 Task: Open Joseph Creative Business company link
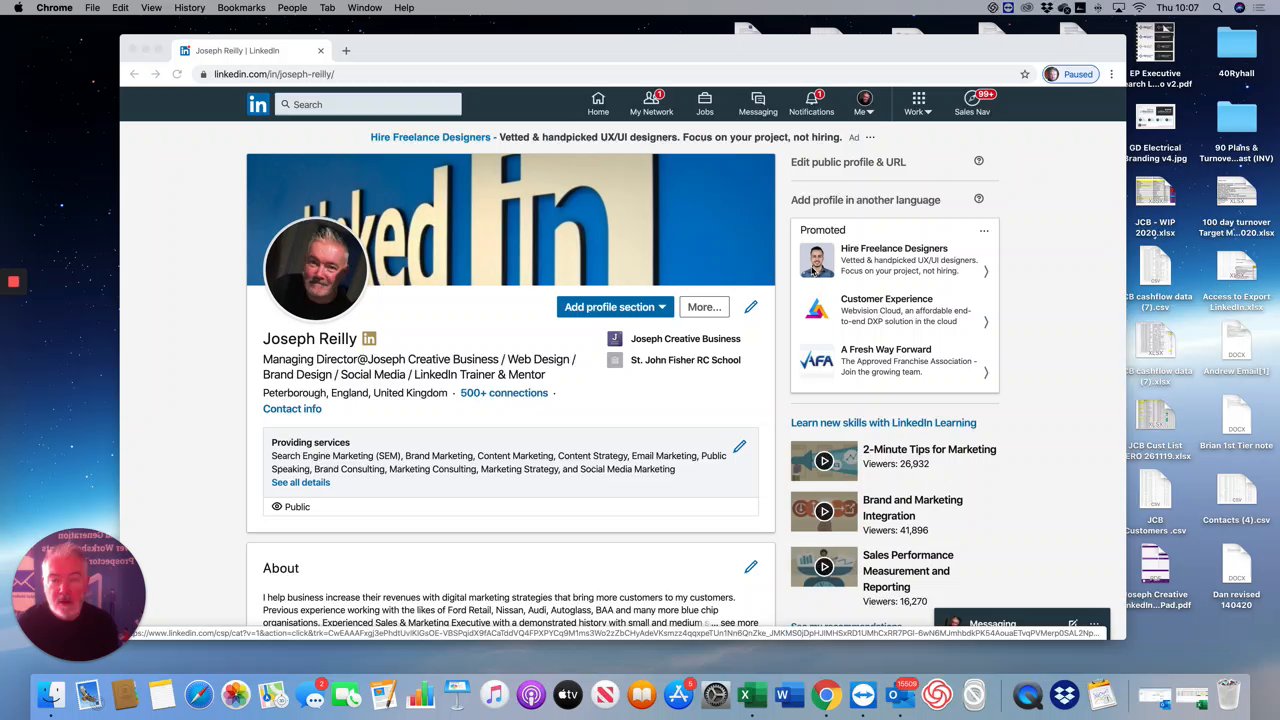685,339
